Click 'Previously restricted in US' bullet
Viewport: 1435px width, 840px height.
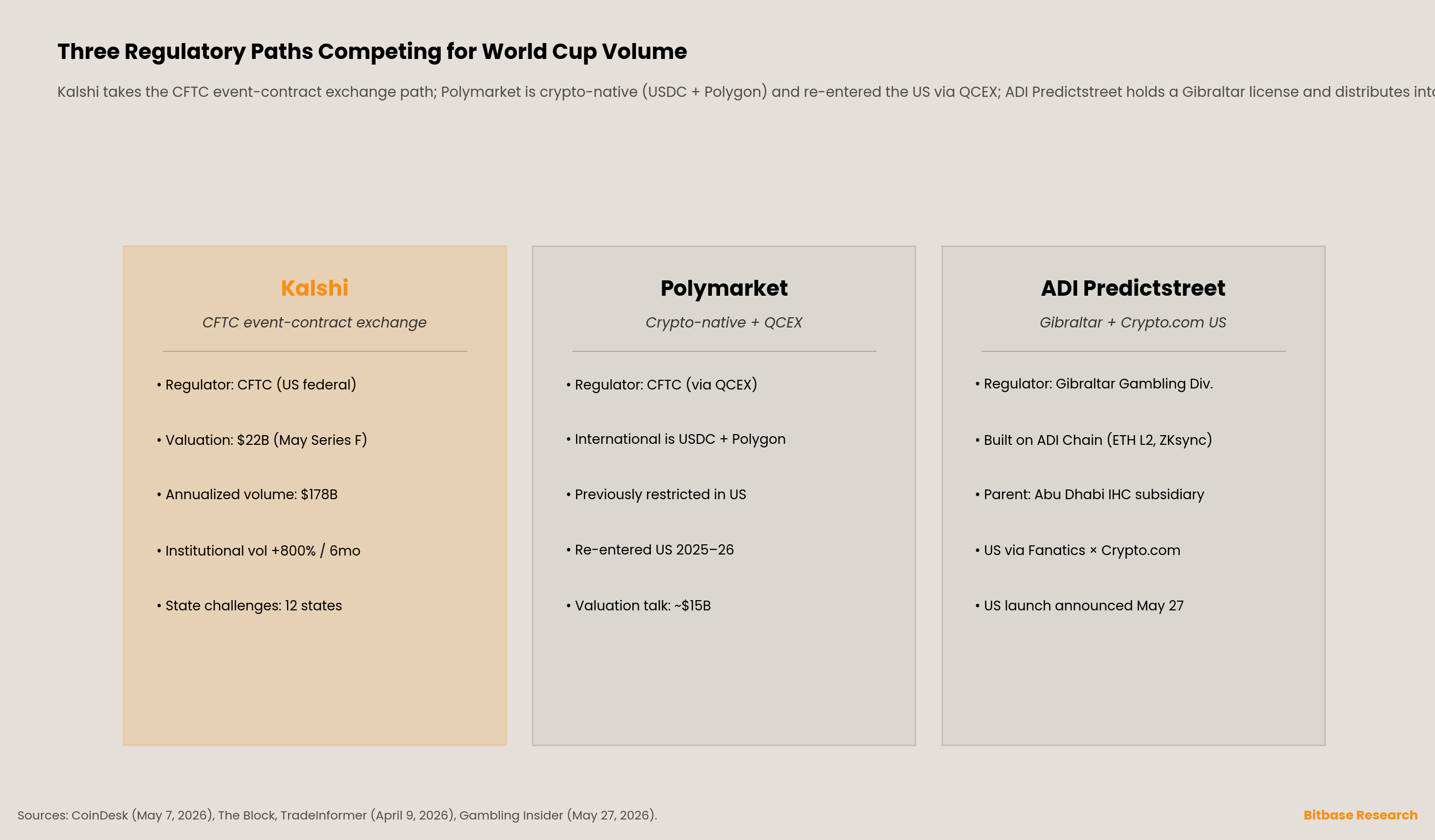[656, 495]
